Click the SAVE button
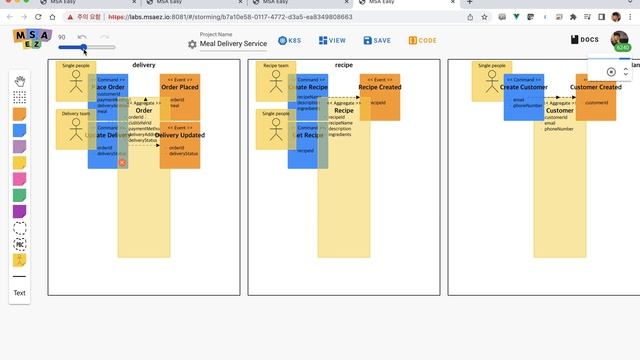Image resolution: width=640 pixels, height=360 pixels. (x=377, y=40)
